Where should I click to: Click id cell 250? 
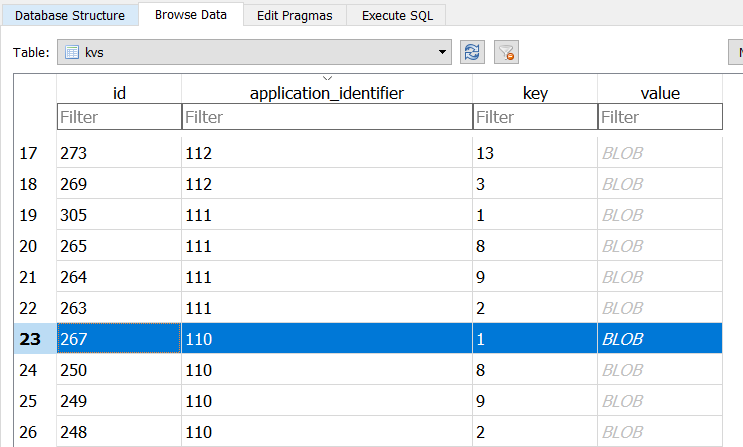[119, 370]
